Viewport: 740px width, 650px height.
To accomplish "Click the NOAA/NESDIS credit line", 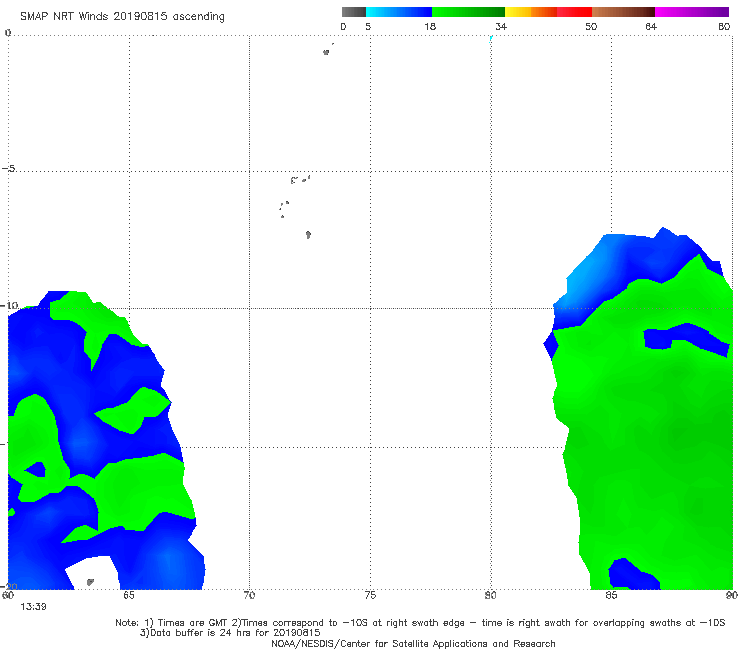I will 413,643.
